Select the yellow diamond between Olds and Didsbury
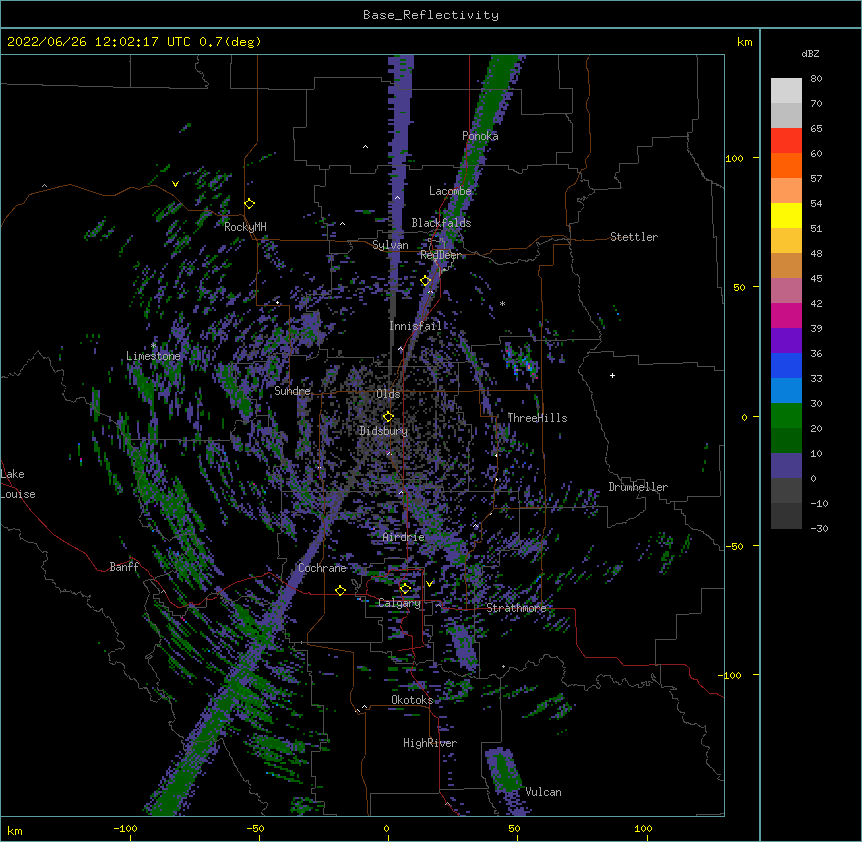This screenshot has height=842, width=862. coord(388,416)
